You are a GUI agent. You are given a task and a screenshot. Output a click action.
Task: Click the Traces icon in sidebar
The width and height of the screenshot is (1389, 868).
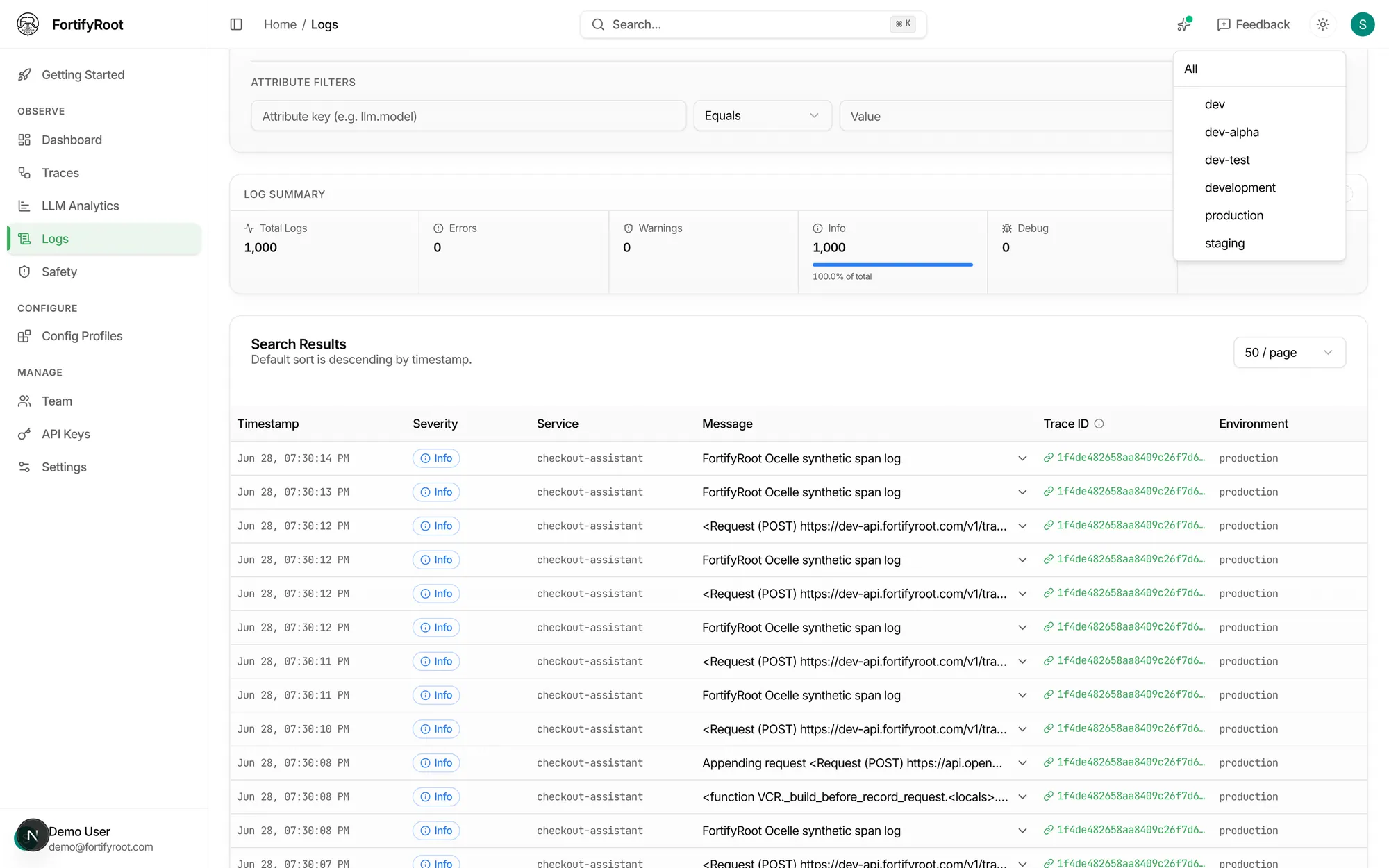coord(24,173)
